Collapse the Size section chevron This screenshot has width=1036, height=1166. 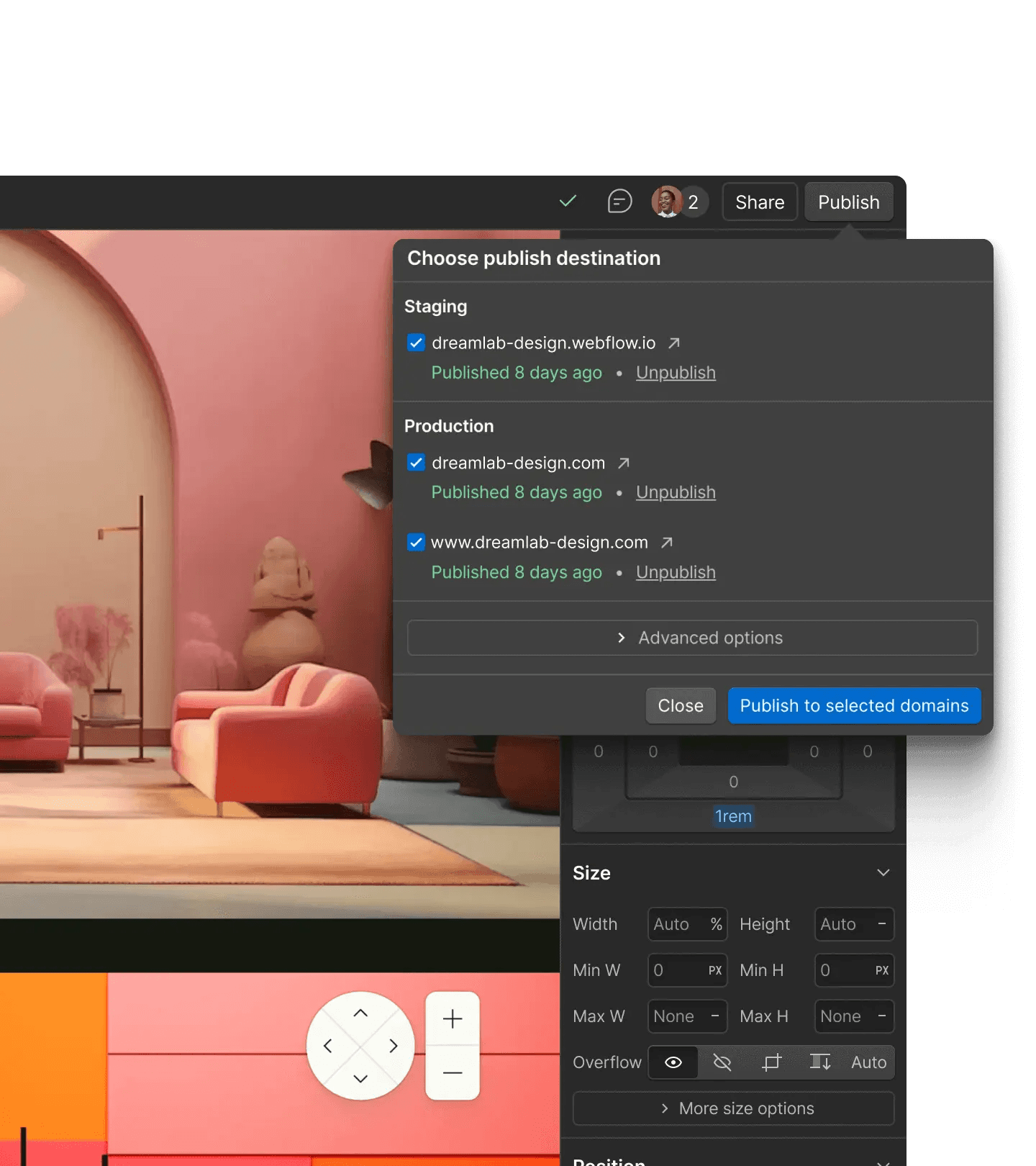click(883, 873)
